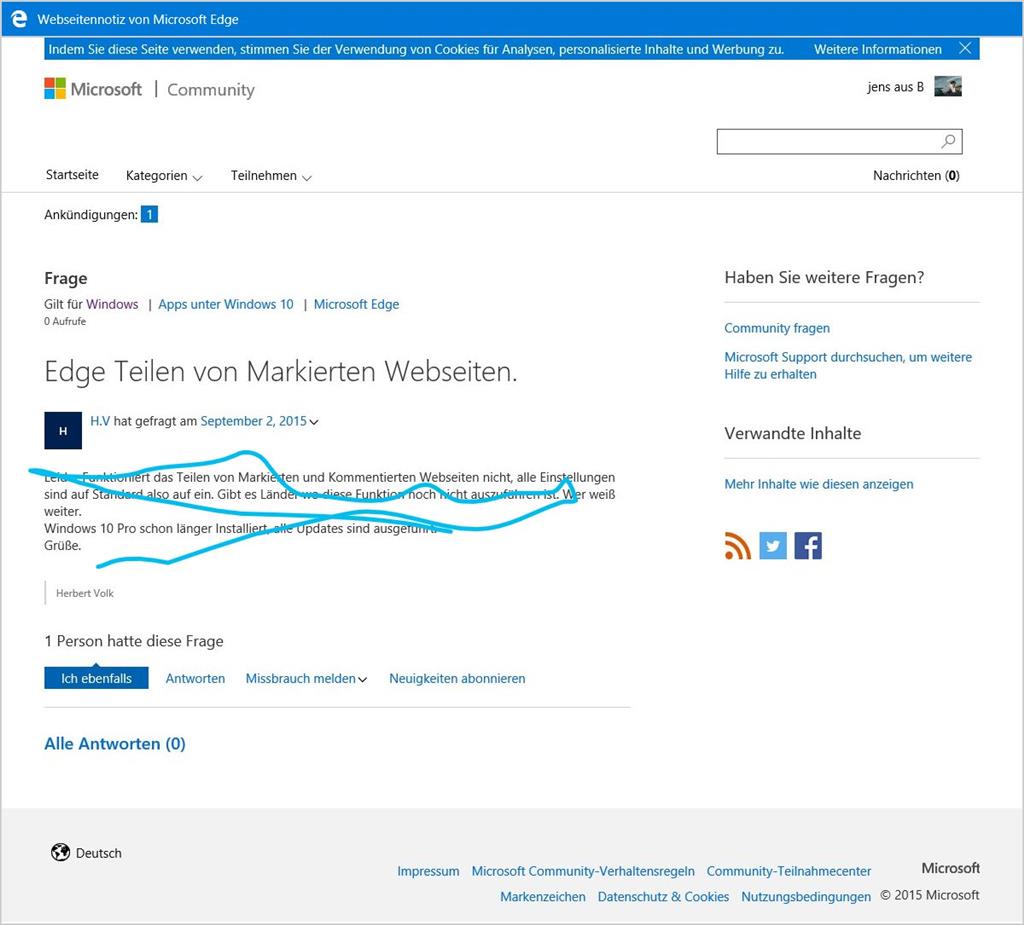Image resolution: width=1024 pixels, height=925 pixels.
Task: Click the 0 Aufrufe view count
Action: coord(65,321)
